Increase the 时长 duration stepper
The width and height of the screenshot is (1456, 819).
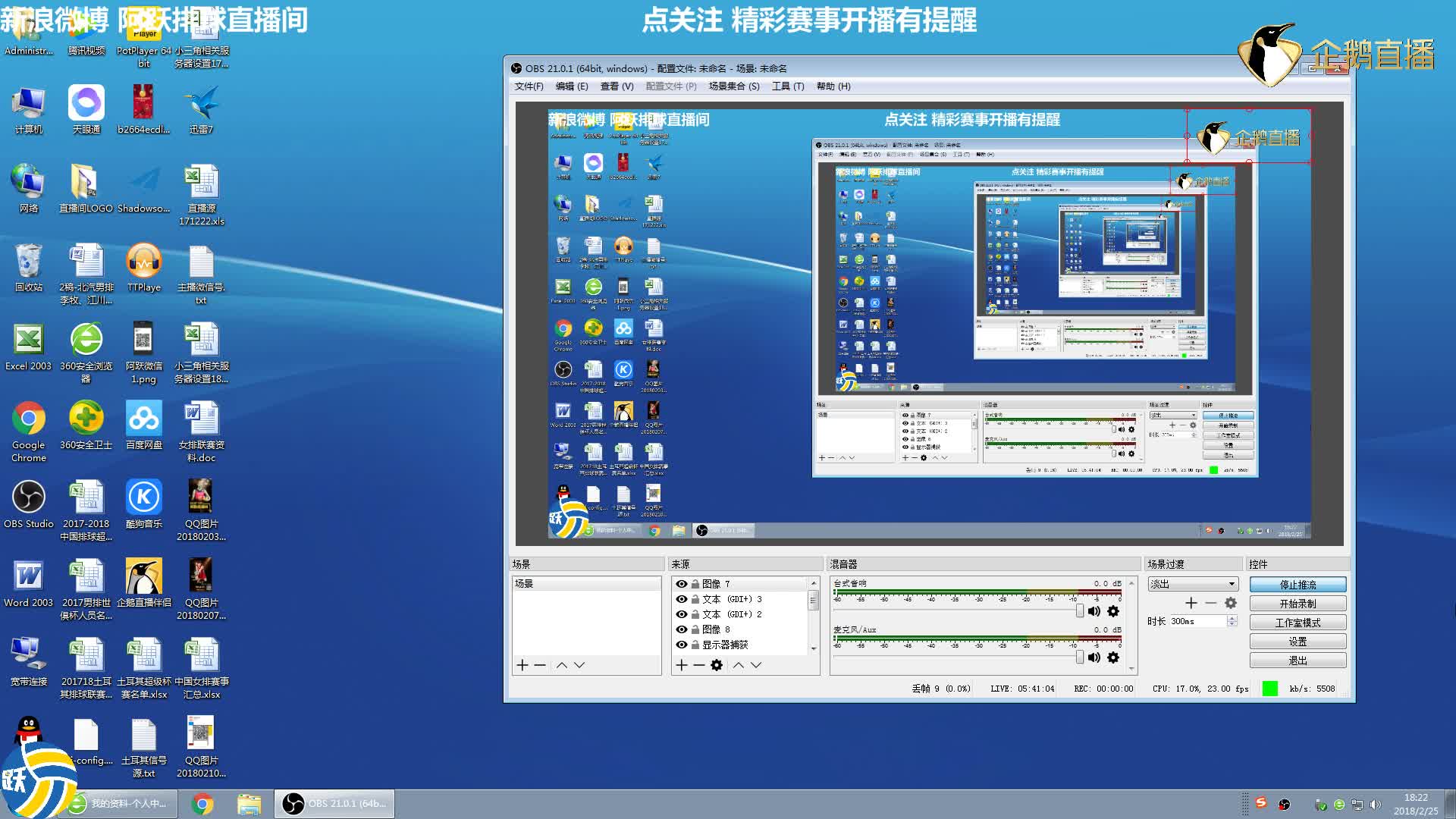1232,618
